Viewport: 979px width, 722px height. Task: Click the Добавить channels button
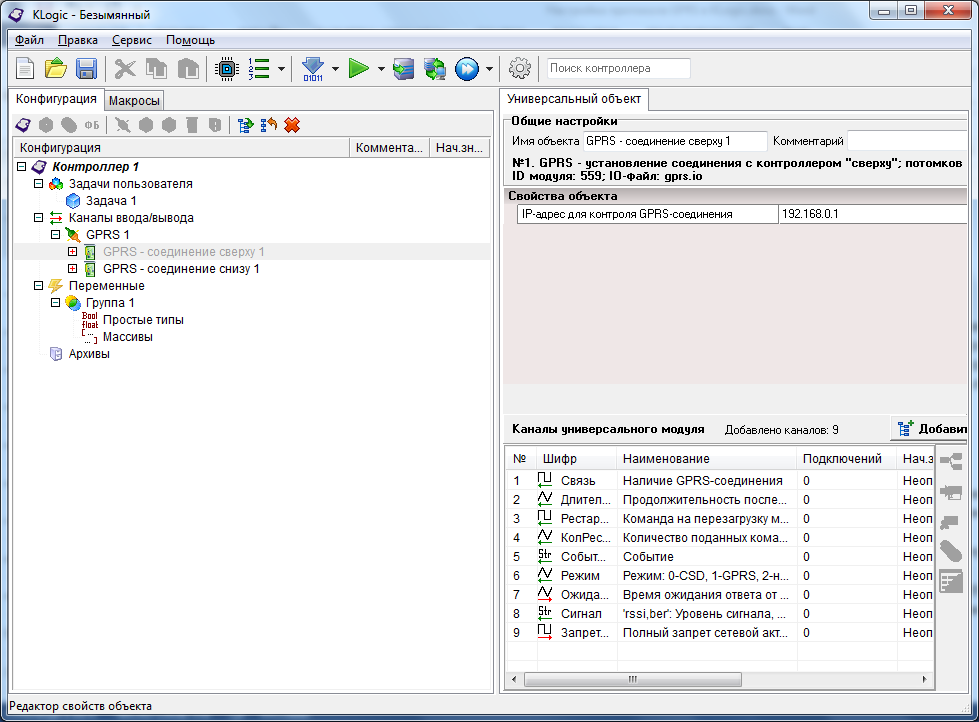(930, 429)
